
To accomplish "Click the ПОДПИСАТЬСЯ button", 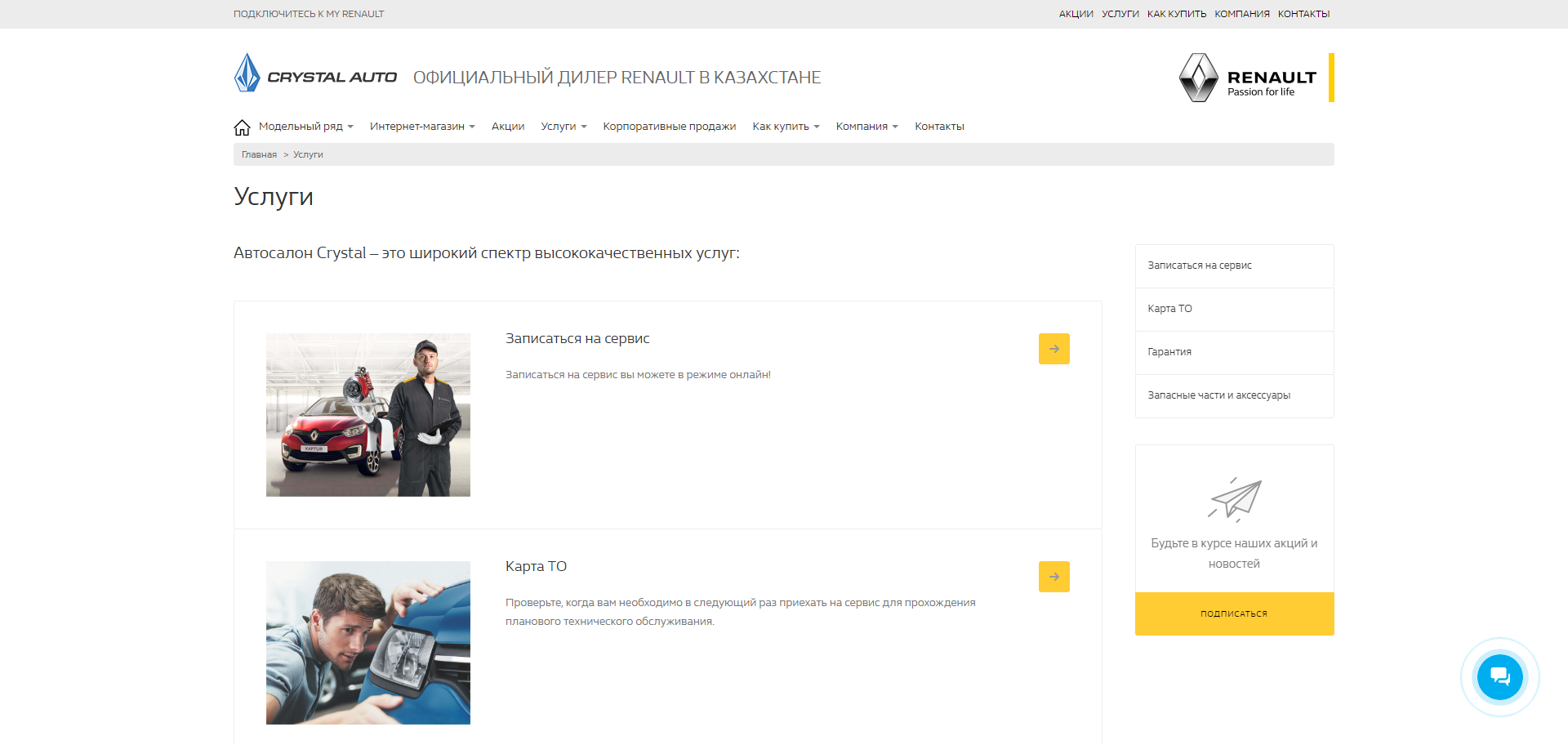I will pos(1234,613).
